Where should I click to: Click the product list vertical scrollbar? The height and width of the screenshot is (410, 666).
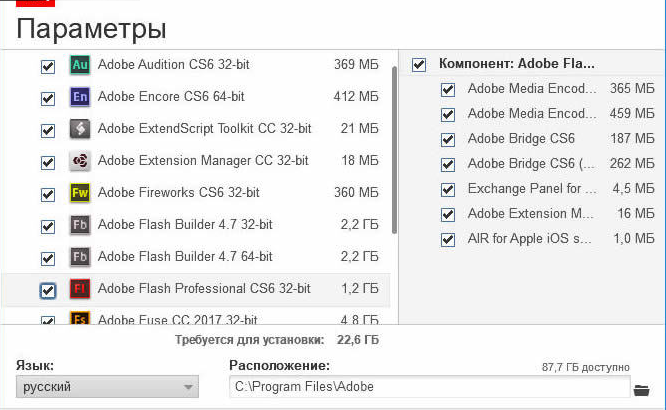click(x=394, y=151)
